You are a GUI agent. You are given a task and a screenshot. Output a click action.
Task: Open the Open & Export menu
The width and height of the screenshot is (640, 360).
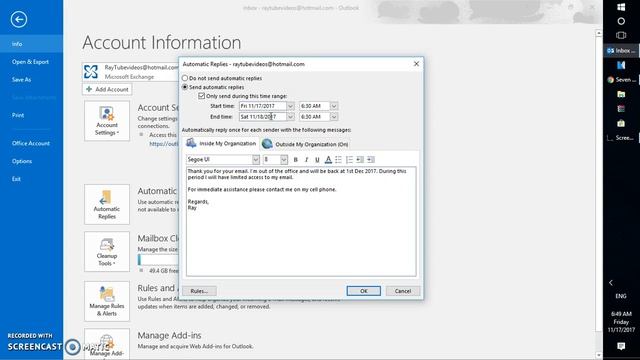point(31,62)
